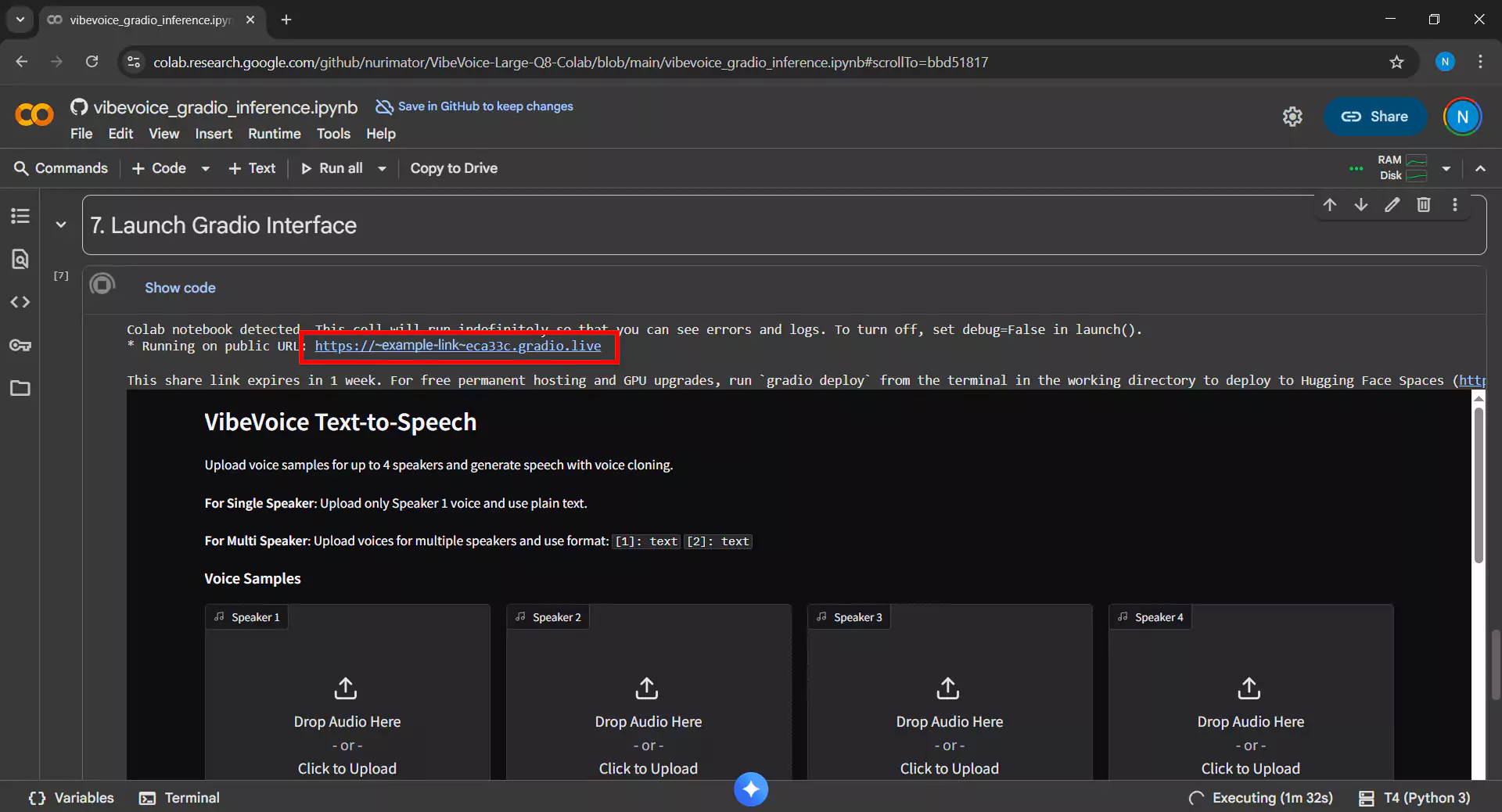This screenshot has width=1502, height=812.
Task: Open the Terminal panel at the bottom
Action: click(179, 798)
